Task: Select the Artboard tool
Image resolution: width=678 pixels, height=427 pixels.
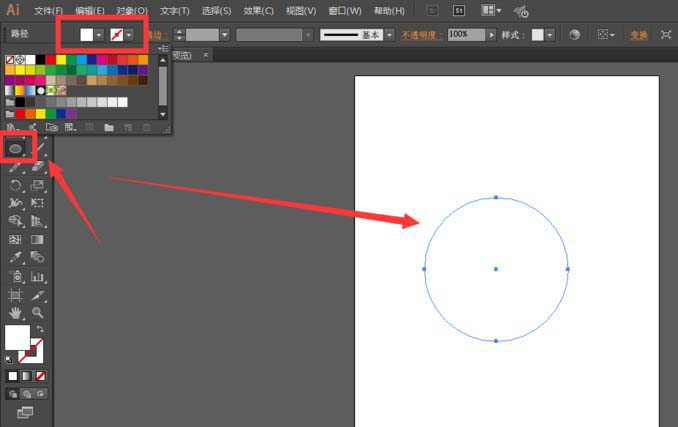Action: pyautogui.click(x=16, y=295)
